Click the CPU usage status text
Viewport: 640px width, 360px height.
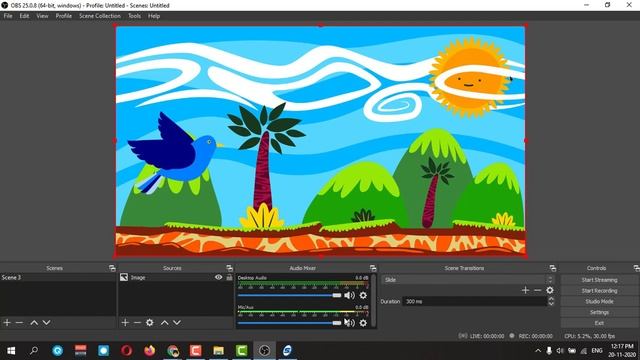589,336
